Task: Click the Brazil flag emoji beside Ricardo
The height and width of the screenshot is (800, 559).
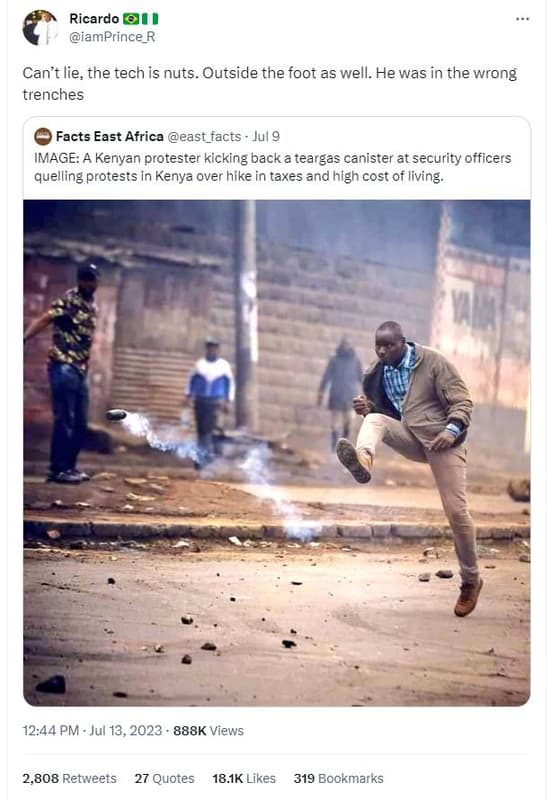Action: tap(131, 19)
